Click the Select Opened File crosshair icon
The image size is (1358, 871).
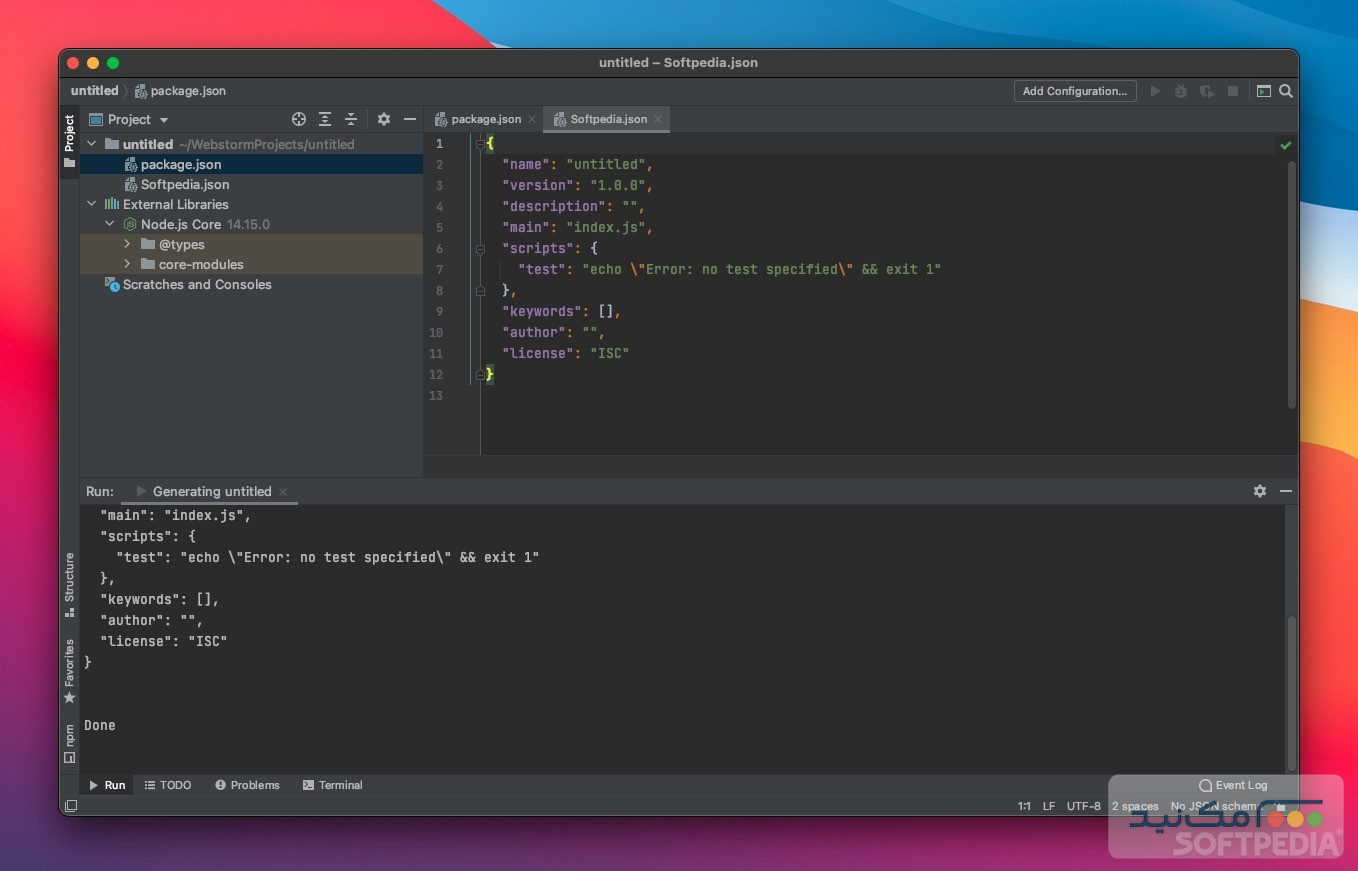click(299, 119)
